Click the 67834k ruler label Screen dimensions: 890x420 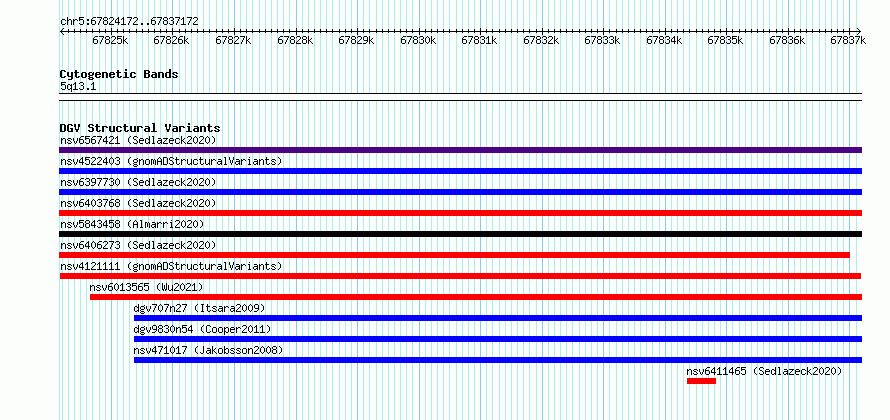[665, 40]
